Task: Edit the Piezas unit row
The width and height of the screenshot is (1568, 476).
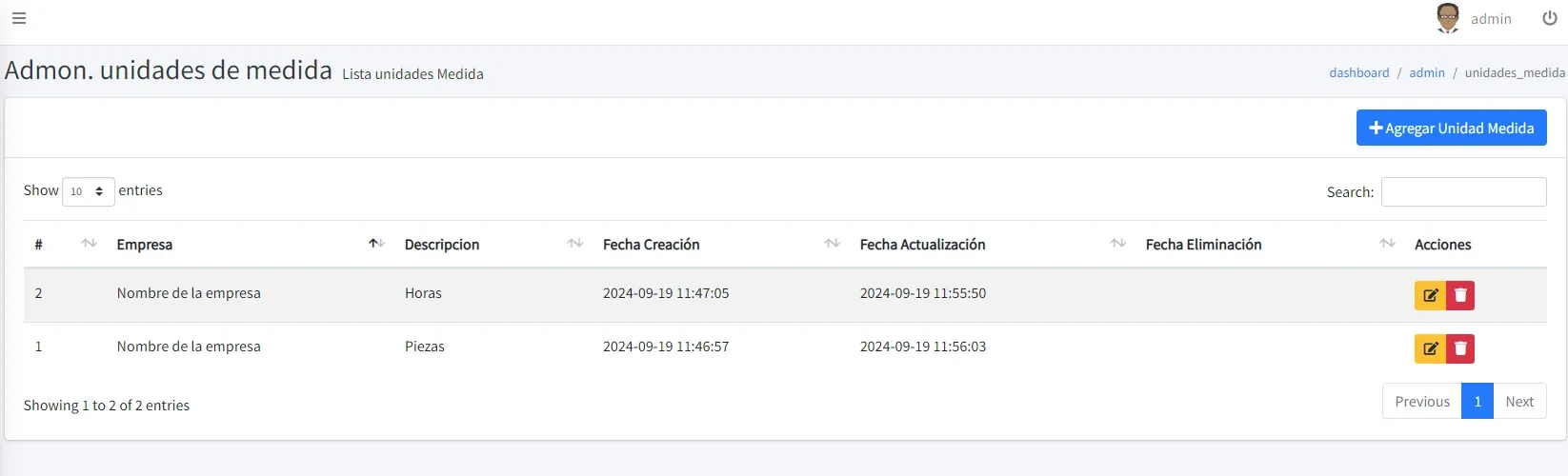Action: (1430, 348)
